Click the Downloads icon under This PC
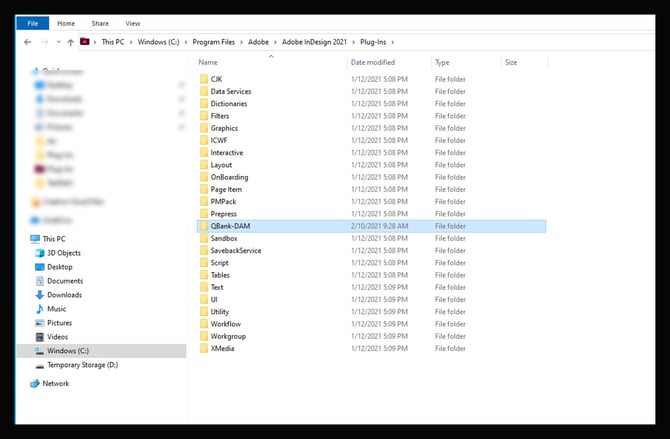This screenshot has width=670, height=439. [38, 295]
